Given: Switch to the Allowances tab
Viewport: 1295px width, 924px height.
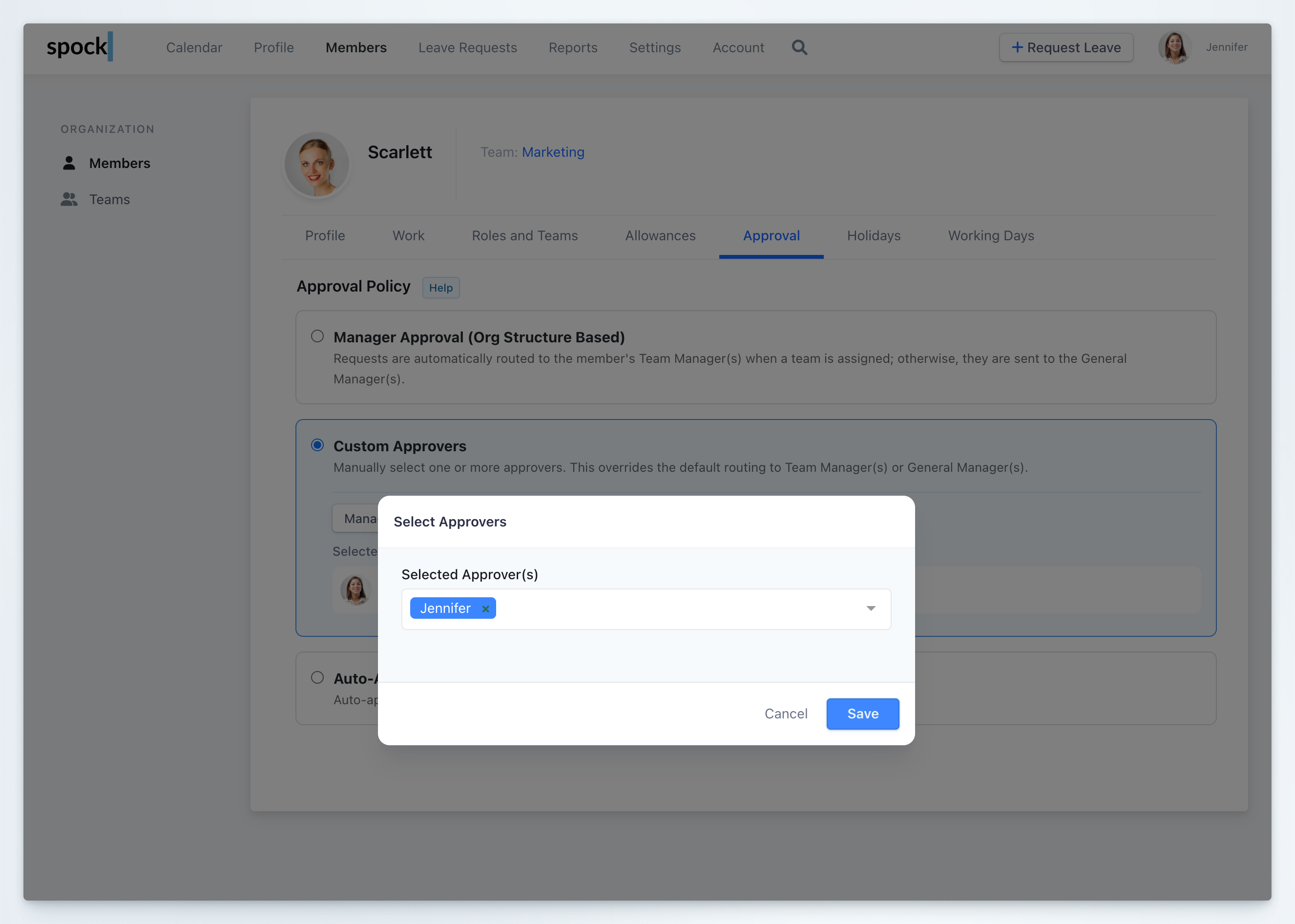Looking at the screenshot, I should click(x=660, y=235).
